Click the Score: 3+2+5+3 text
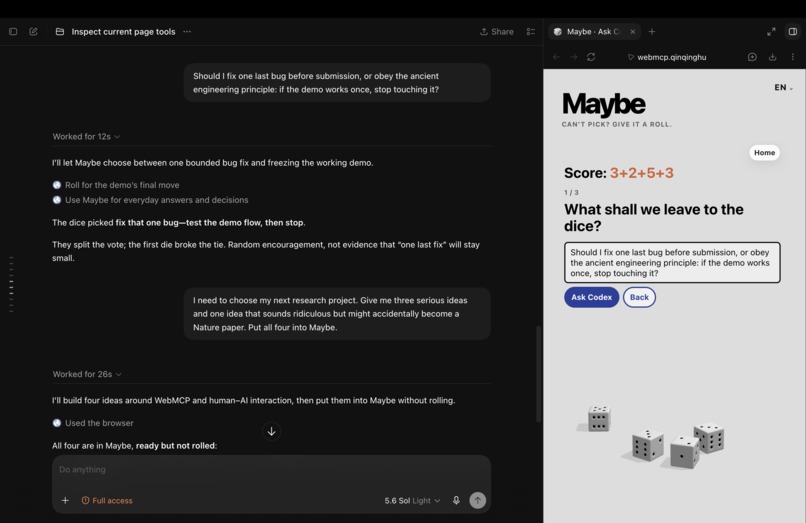 point(619,173)
